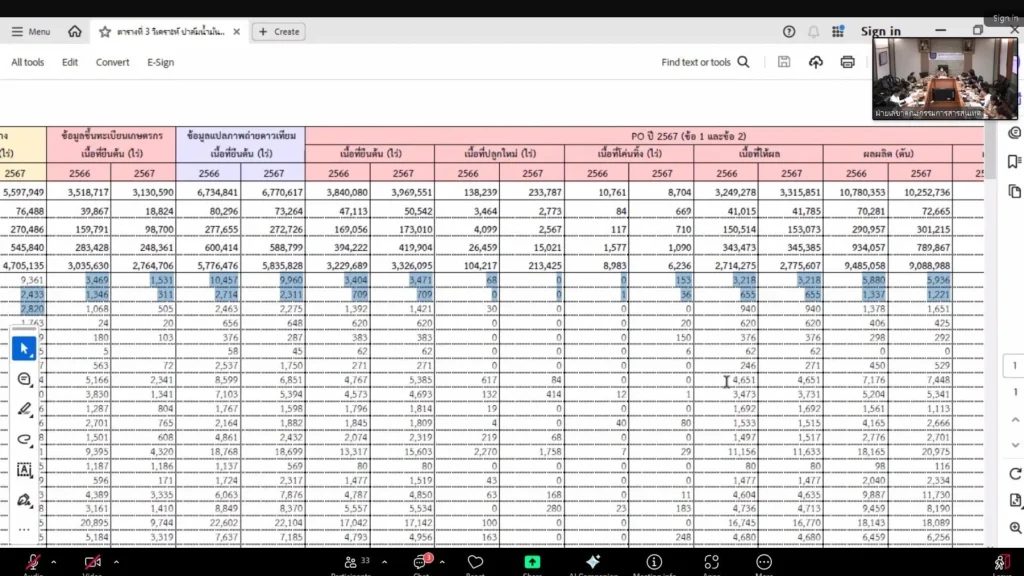1024x576 pixels.
Task: Click the cloud upload icon
Action: click(816, 62)
